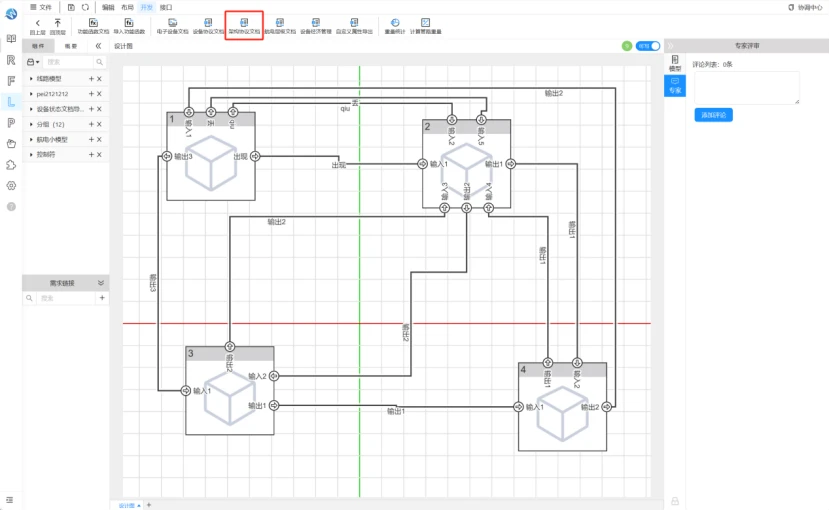The image size is (830, 511).
Task: Open 协调中心 at top right
Action: click(805, 7)
